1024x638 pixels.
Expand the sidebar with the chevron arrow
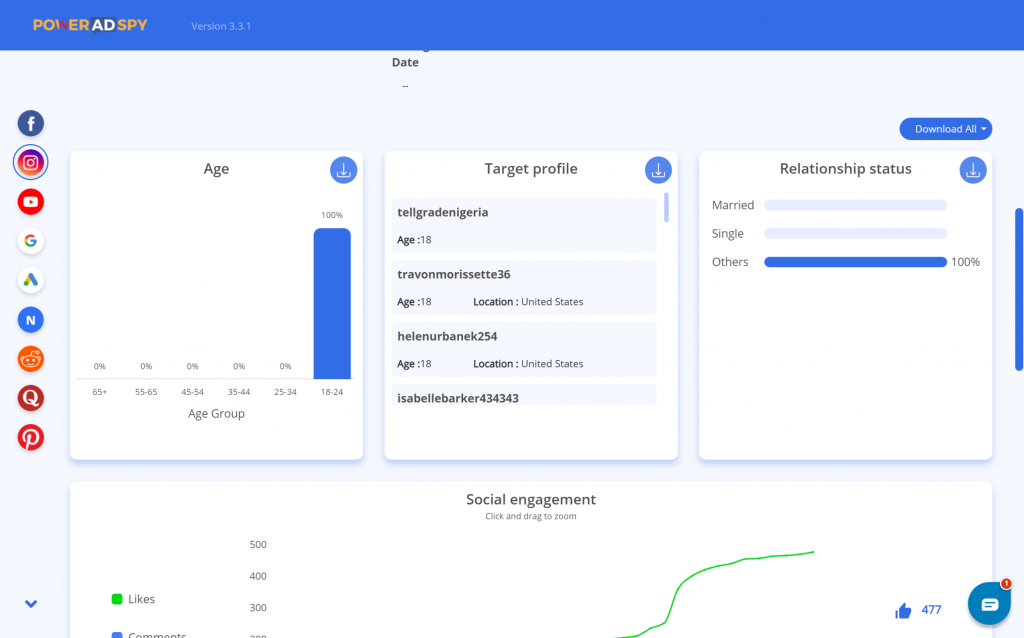click(30, 603)
